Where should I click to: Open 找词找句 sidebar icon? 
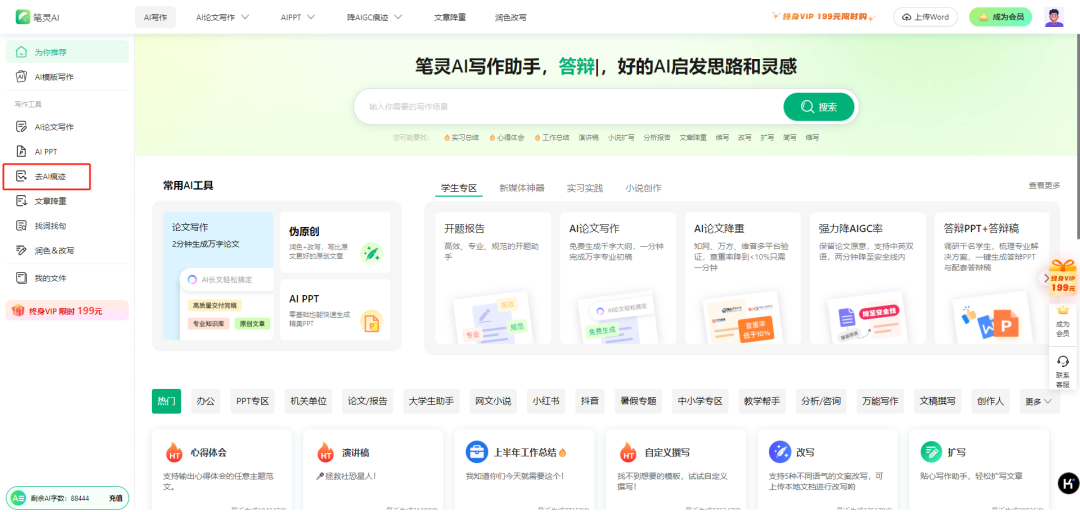coord(21,225)
